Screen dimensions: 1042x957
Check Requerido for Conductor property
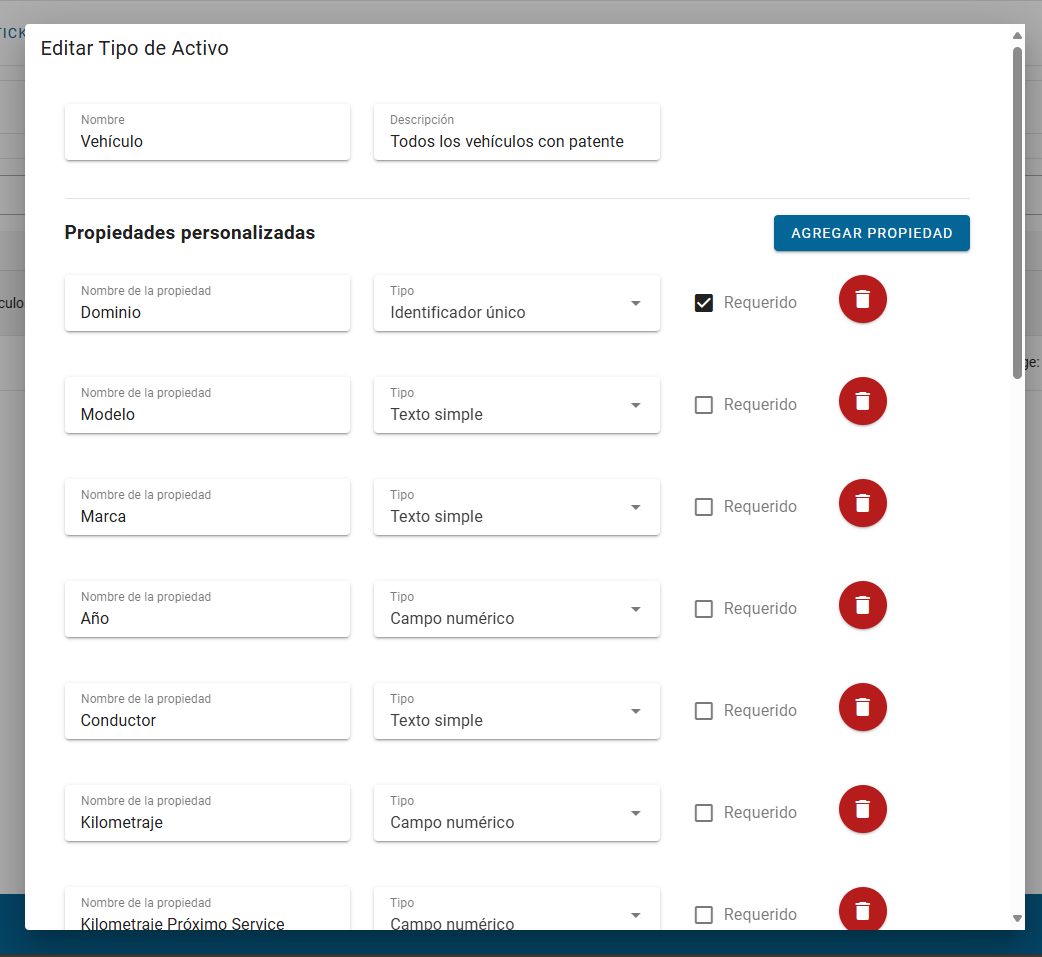coord(704,711)
